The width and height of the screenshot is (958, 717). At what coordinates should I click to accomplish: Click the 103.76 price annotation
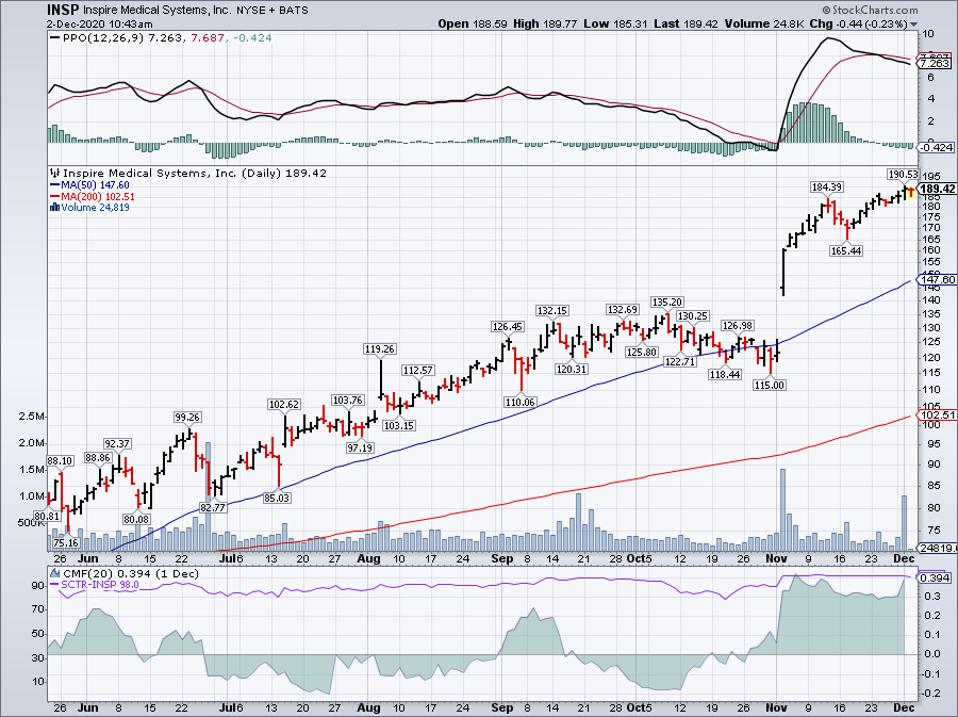348,401
